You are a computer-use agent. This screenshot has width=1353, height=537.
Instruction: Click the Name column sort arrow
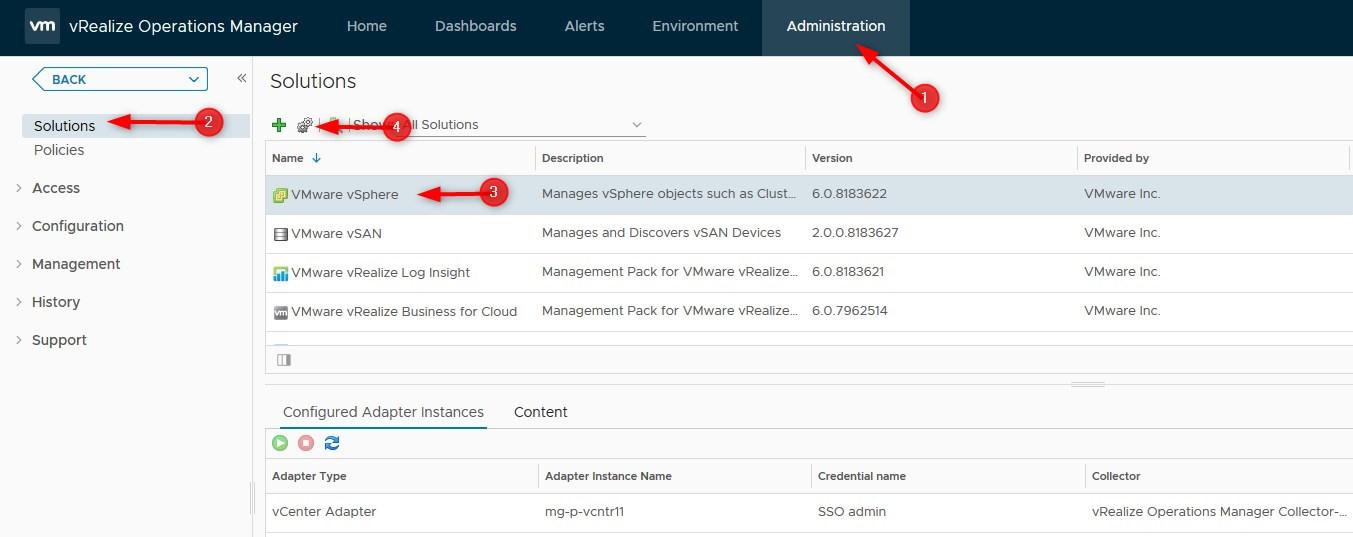[x=317, y=158]
